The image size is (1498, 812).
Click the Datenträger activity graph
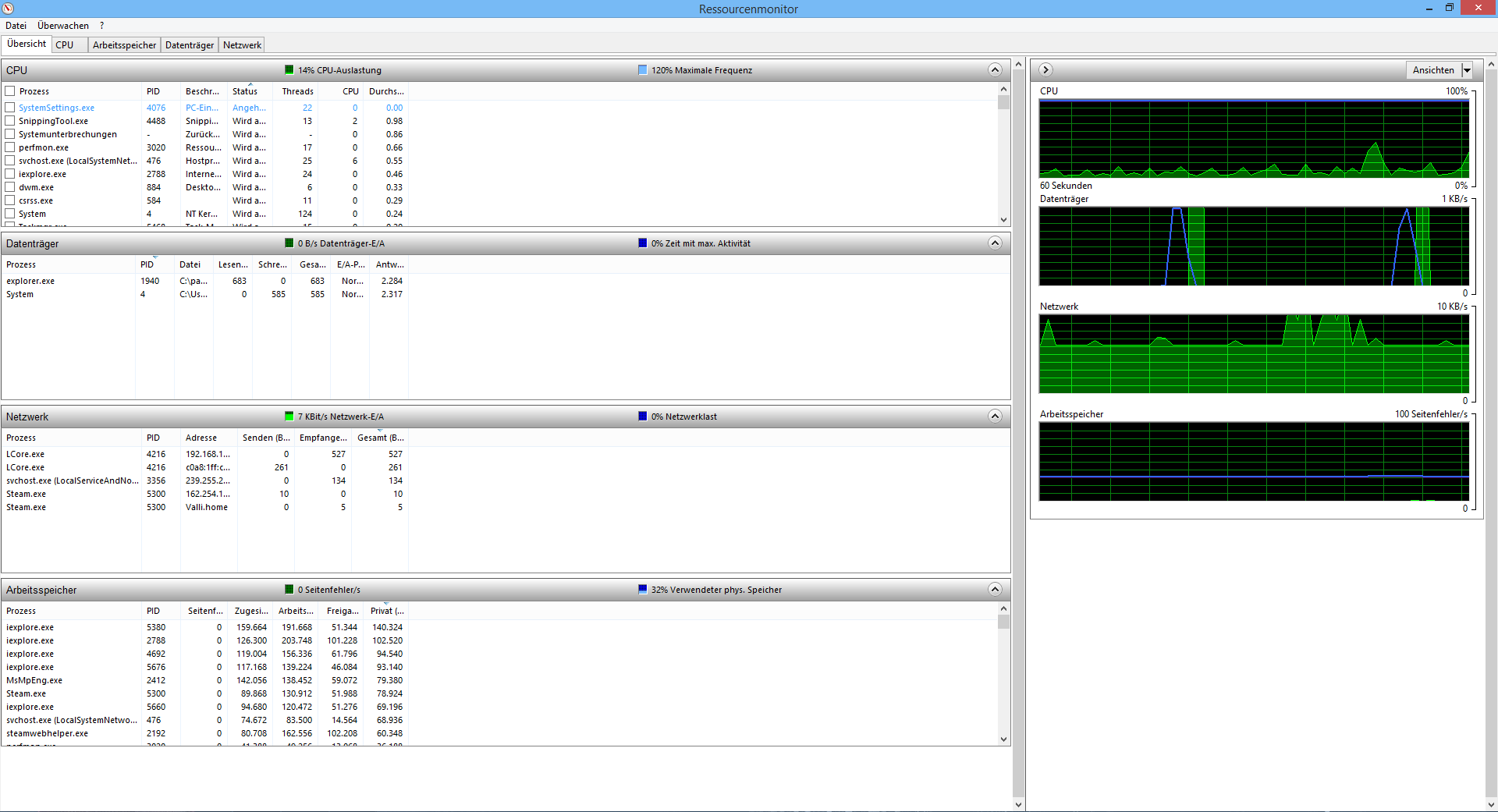[x=1254, y=246]
